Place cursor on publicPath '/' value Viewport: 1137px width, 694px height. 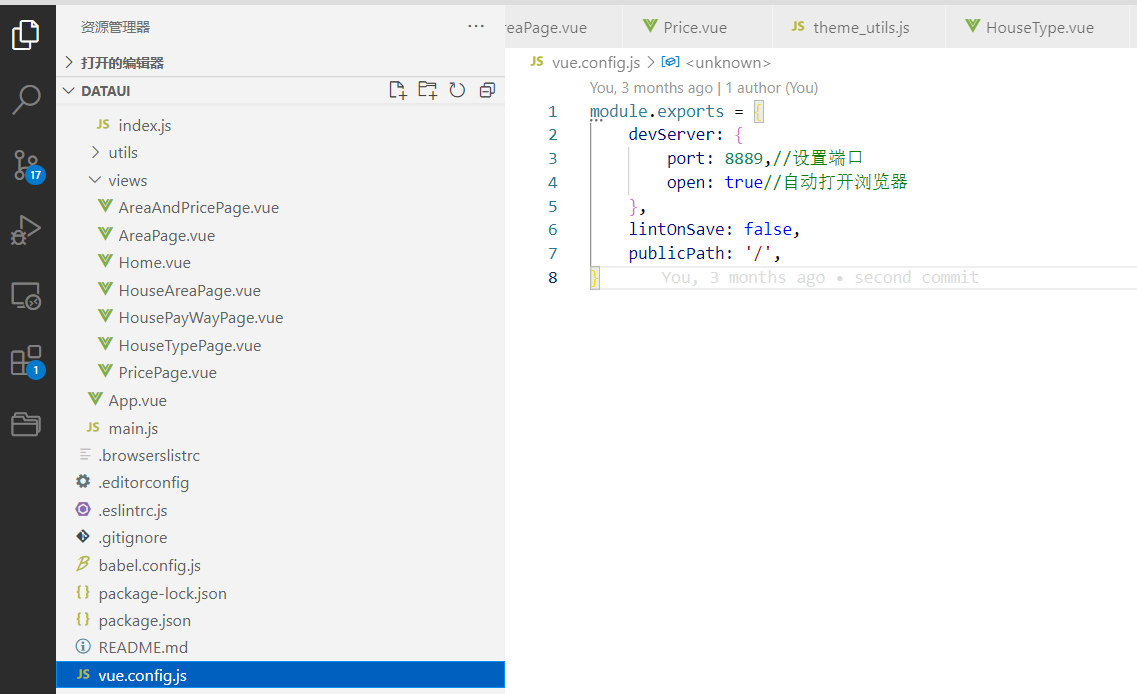pos(758,254)
